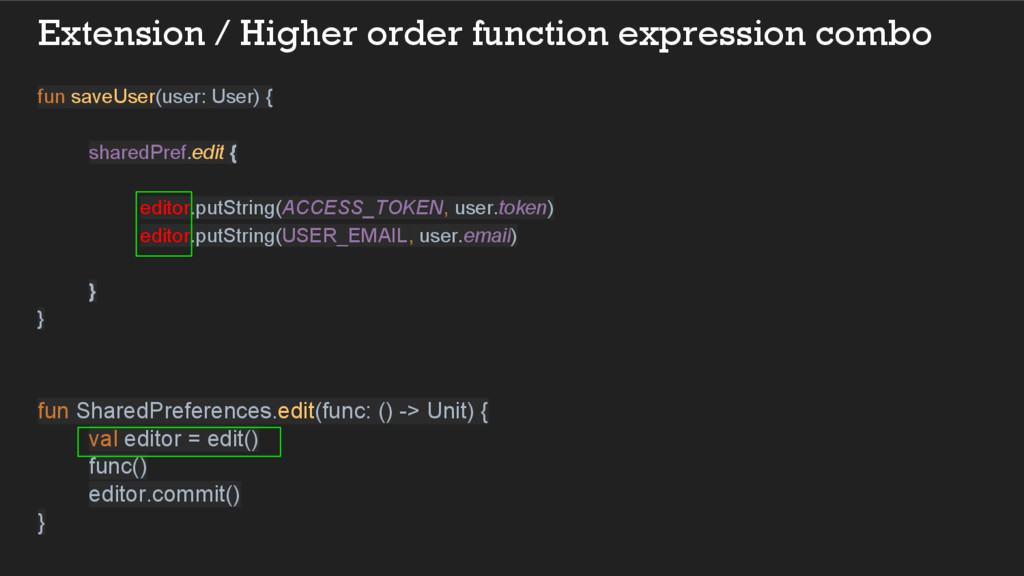This screenshot has height=576, width=1024.
Task: Click the saveUser function name
Action: click(x=112, y=97)
